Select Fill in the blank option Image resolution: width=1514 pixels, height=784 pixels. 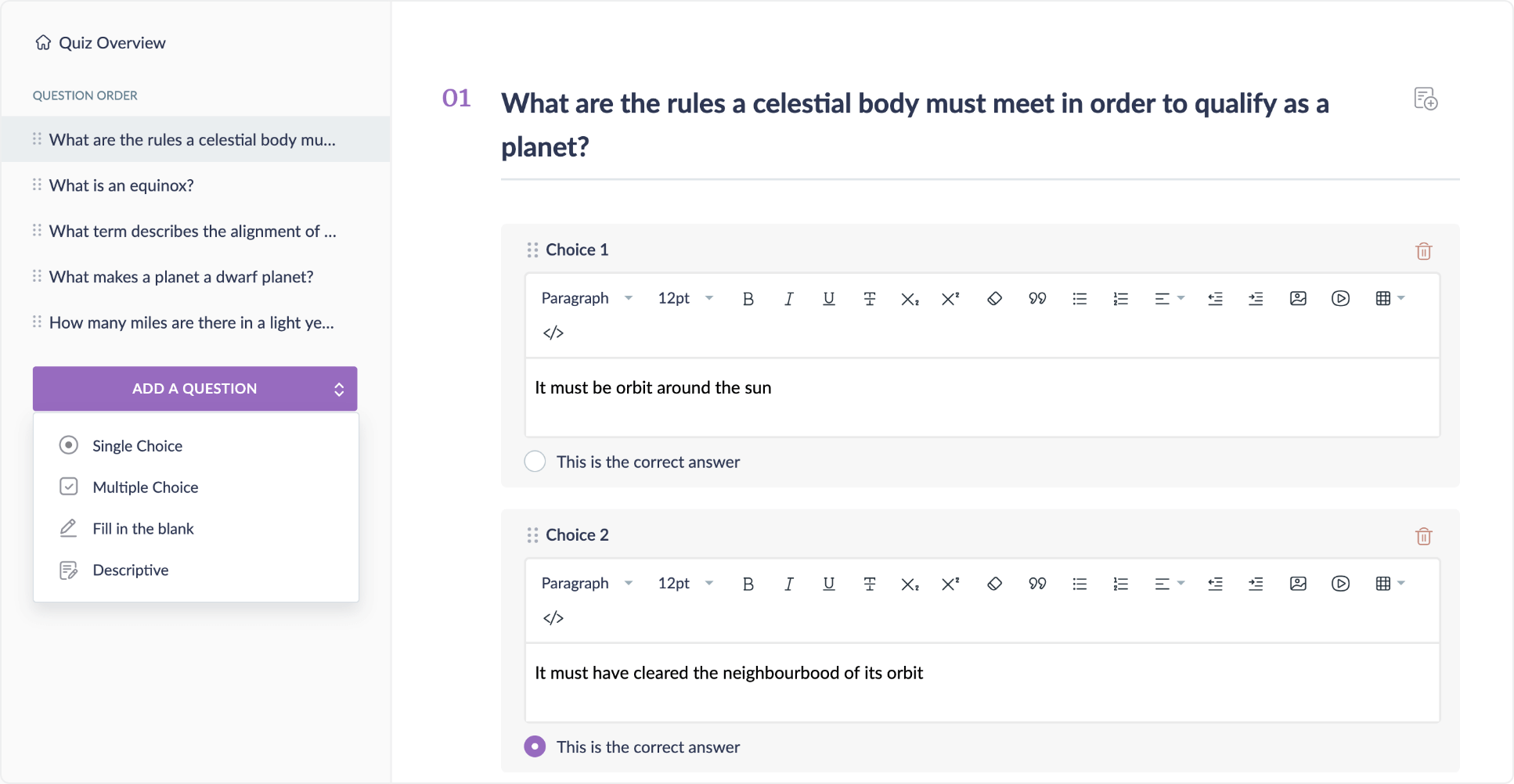pyautogui.click(x=142, y=529)
